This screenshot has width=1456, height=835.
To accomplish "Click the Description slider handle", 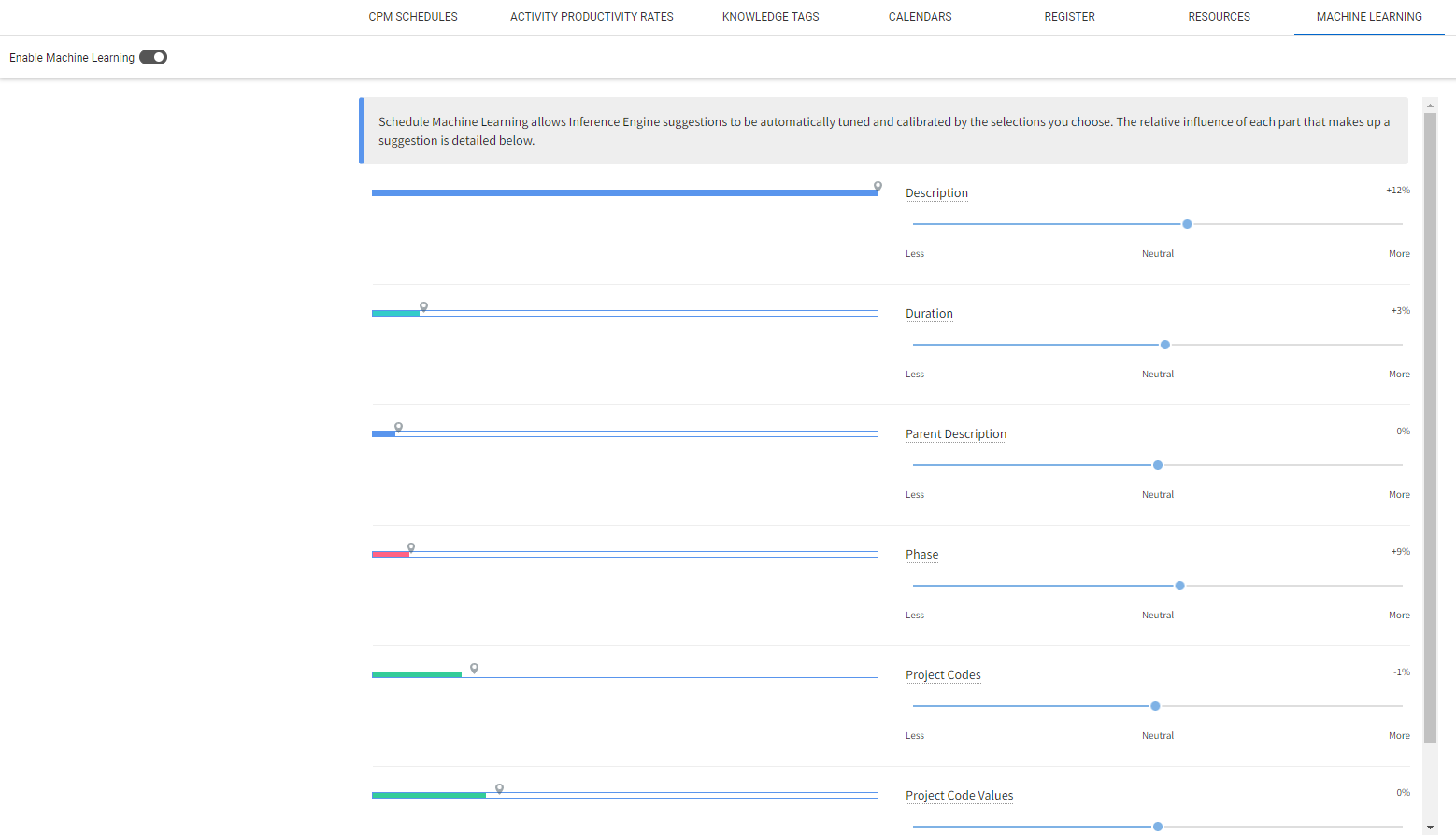I will (1187, 224).
